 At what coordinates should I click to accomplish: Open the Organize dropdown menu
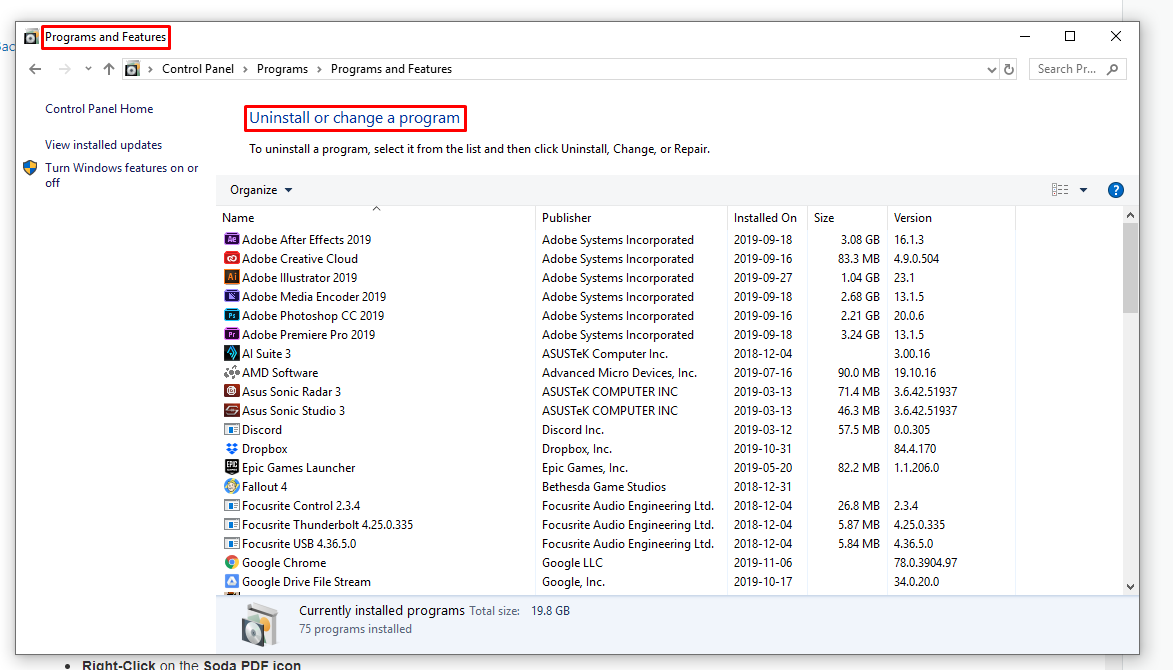[x=261, y=190]
